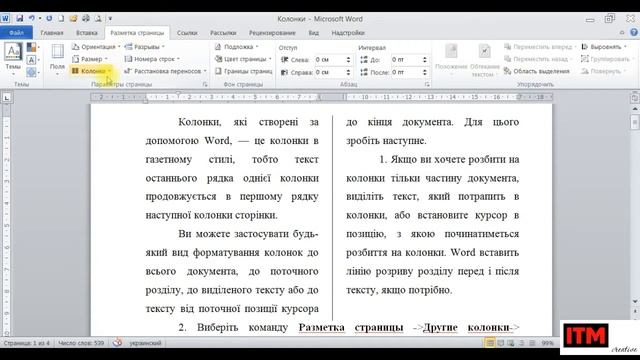The width and height of the screenshot is (640, 360).
Task: Click the Справа indent input field
Action: (x=329, y=72)
